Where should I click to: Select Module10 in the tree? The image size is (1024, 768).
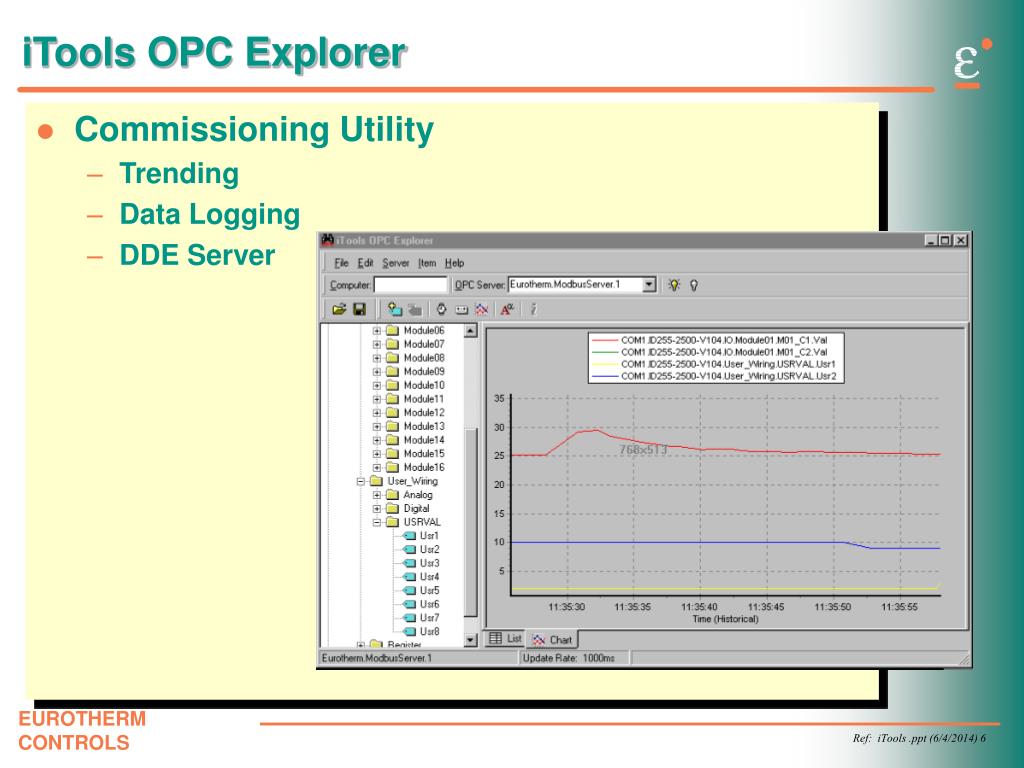(x=424, y=385)
